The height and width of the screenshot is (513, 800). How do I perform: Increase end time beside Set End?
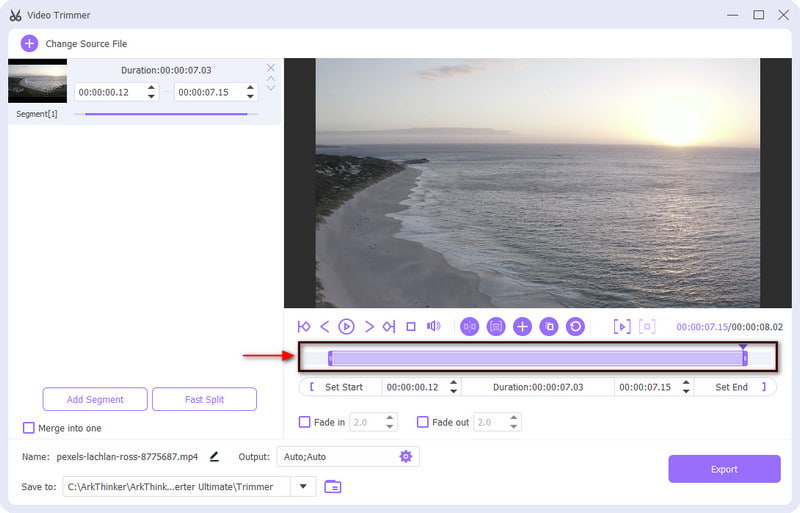[686, 382]
